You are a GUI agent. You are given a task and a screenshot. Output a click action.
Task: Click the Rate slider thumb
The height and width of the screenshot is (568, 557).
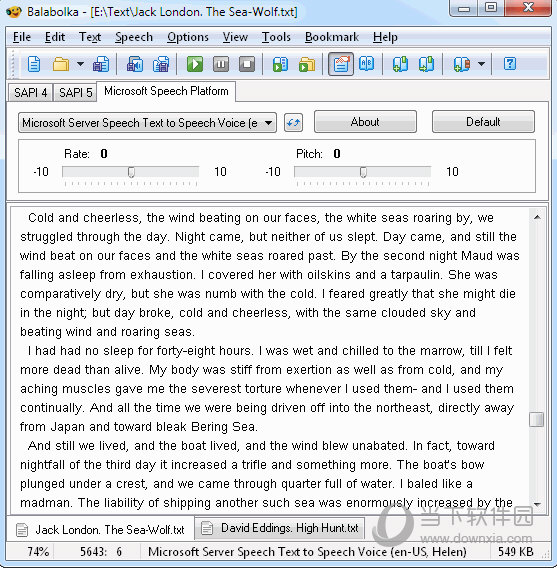131,172
